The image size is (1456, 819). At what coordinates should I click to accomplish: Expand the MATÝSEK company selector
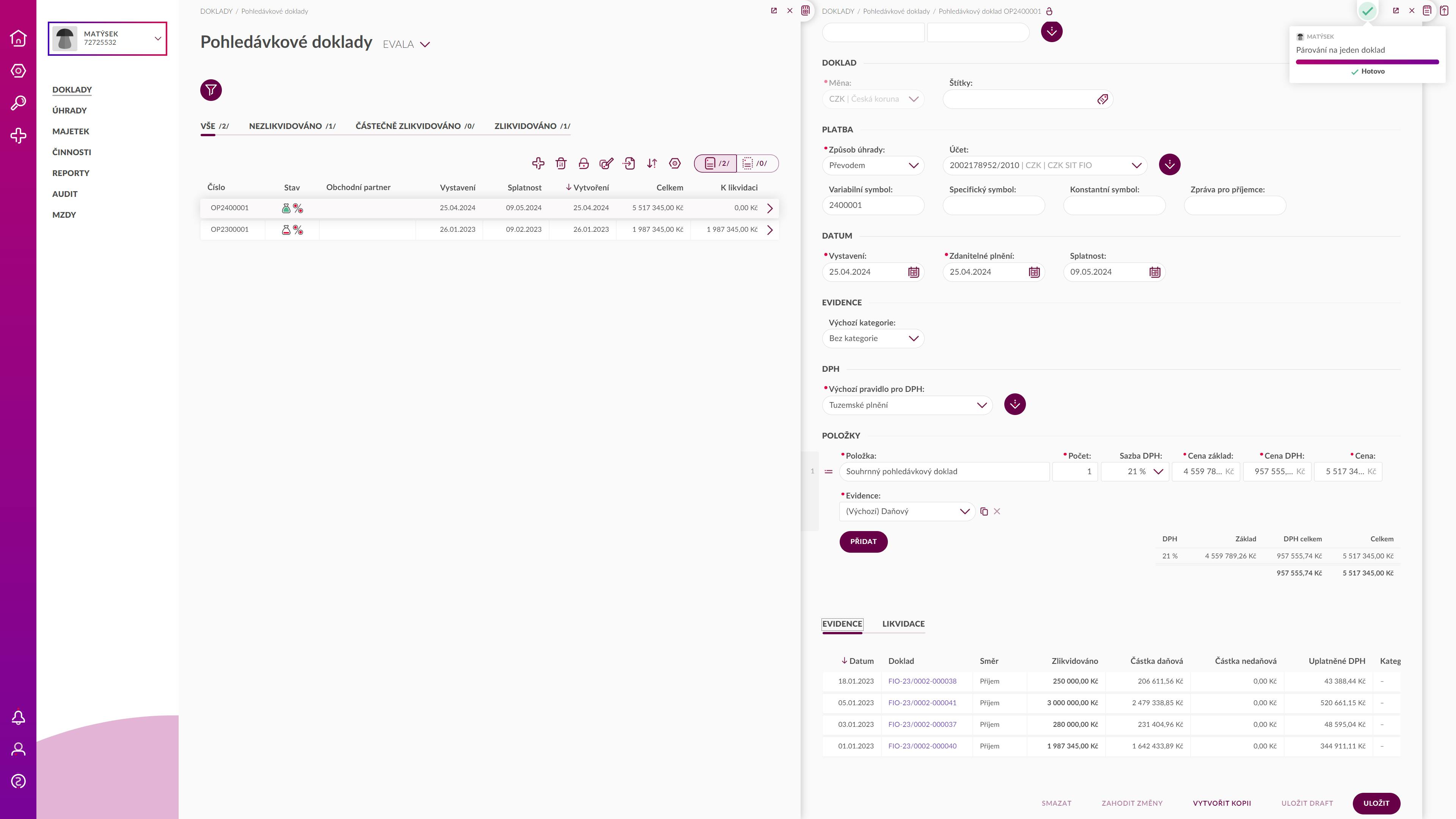tap(107, 38)
